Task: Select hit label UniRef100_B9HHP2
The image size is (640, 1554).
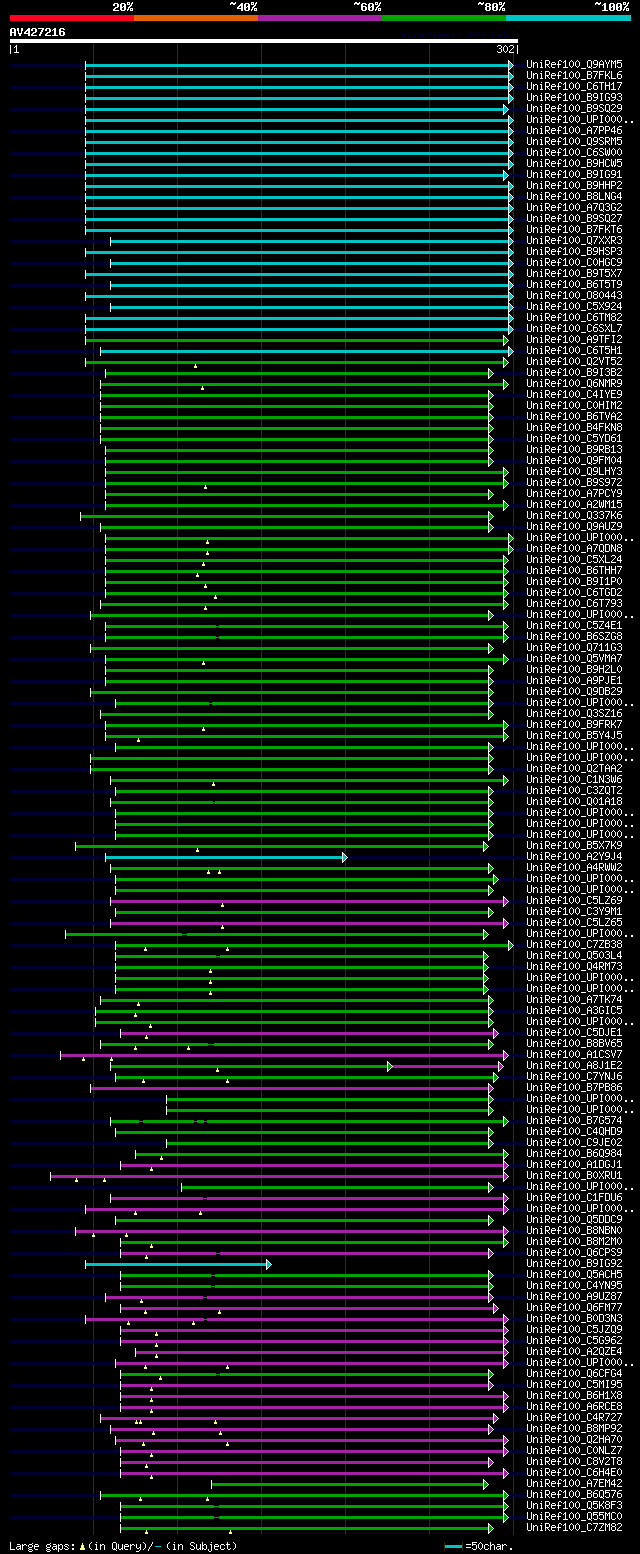Action: 576,185
